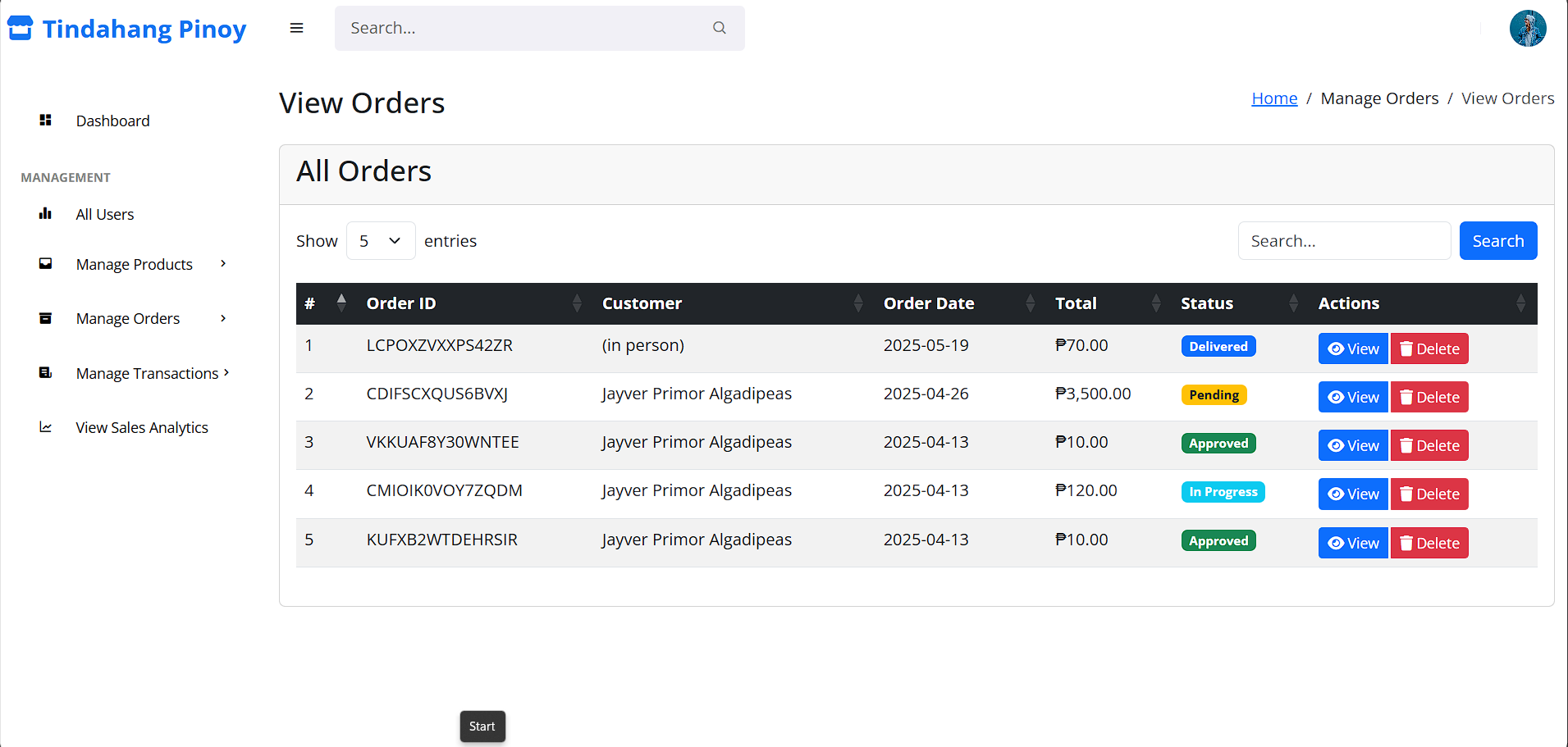Select the All Users bar chart icon

46,214
